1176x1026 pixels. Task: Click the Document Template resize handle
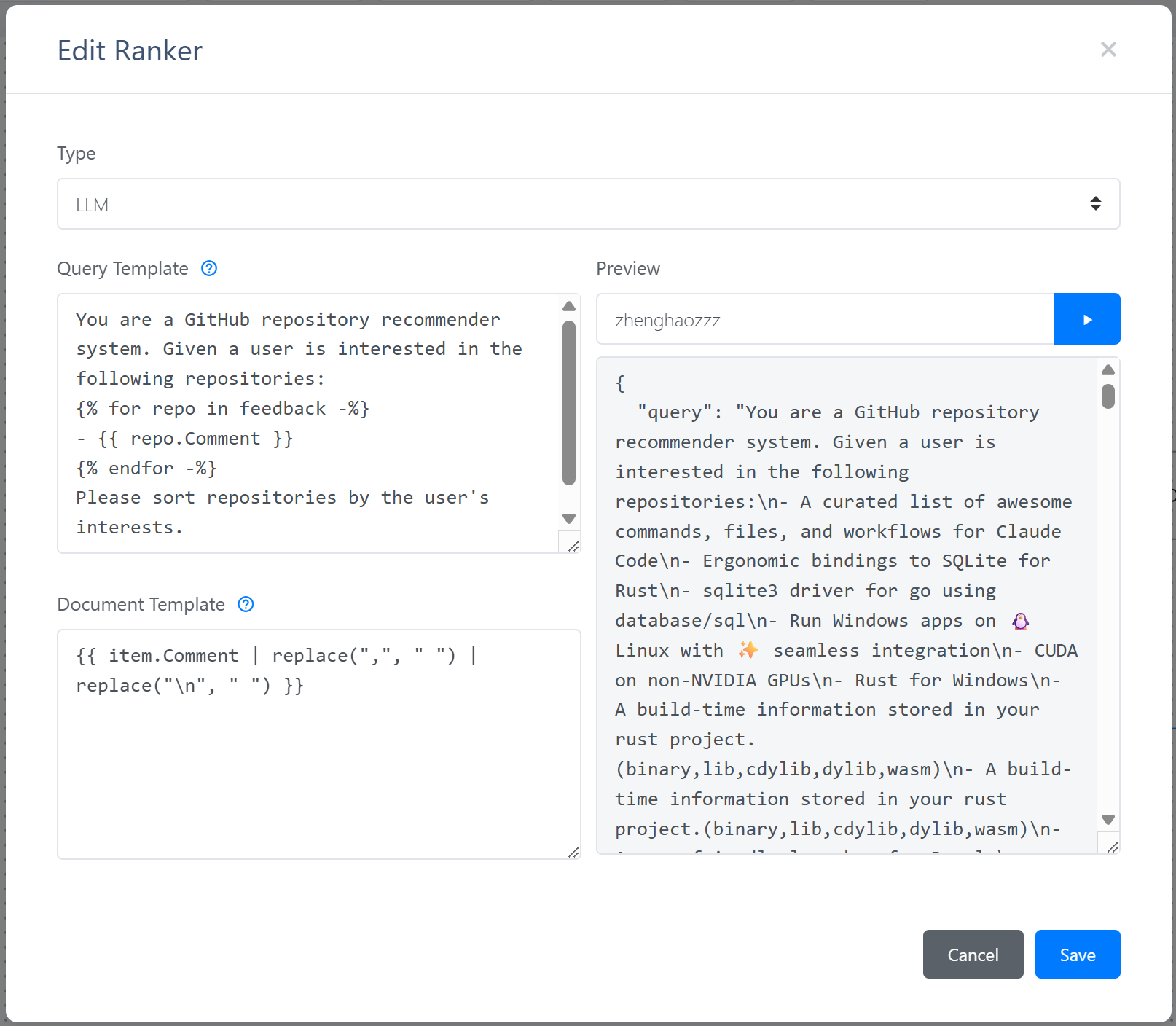pyautogui.click(x=573, y=852)
